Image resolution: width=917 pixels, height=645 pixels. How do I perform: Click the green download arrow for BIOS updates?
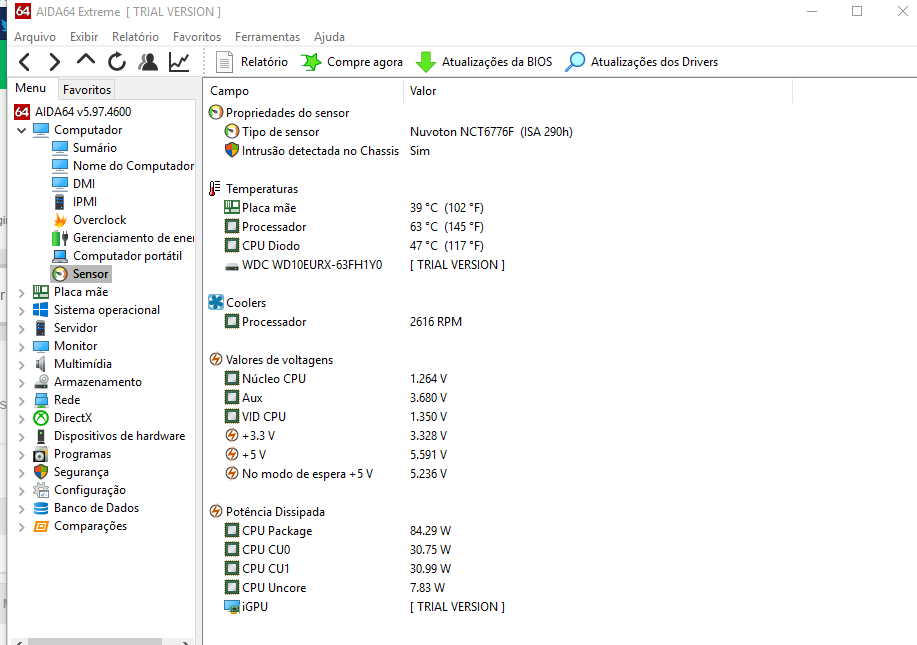coord(426,62)
